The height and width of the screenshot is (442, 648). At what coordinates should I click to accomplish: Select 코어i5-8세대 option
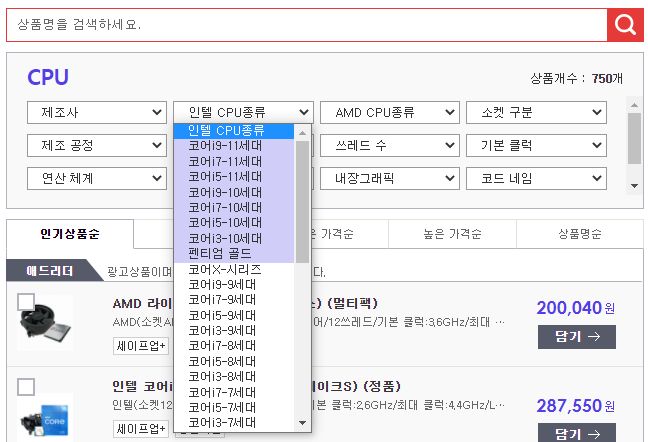coord(234,361)
